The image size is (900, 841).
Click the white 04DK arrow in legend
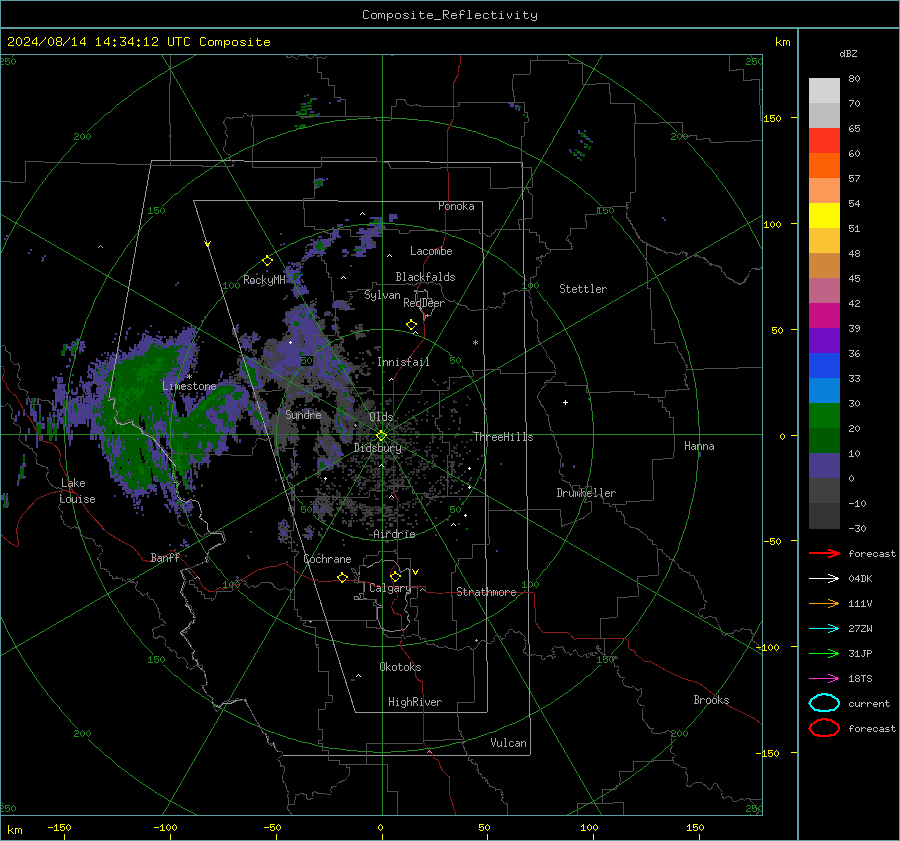pos(824,579)
